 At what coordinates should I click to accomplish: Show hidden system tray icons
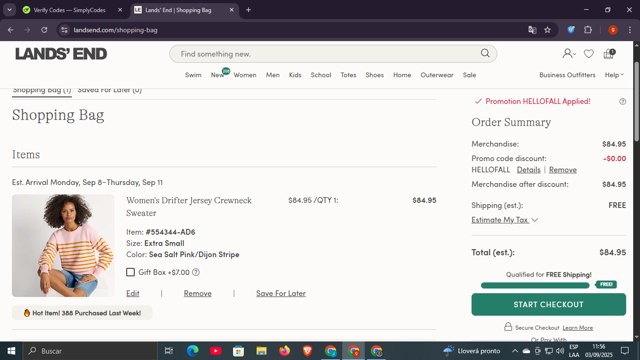click(x=515, y=351)
